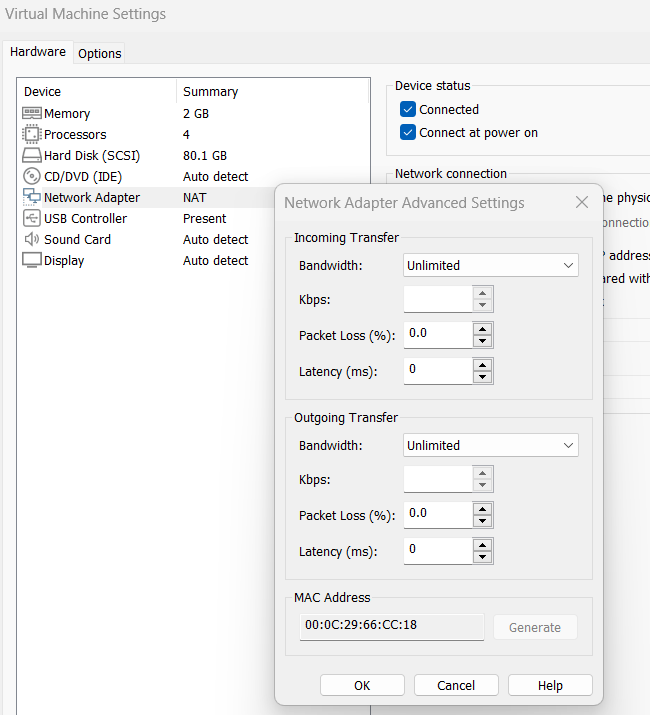Select the Memory device icon
Image resolution: width=650 pixels, height=715 pixels.
pos(31,114)
